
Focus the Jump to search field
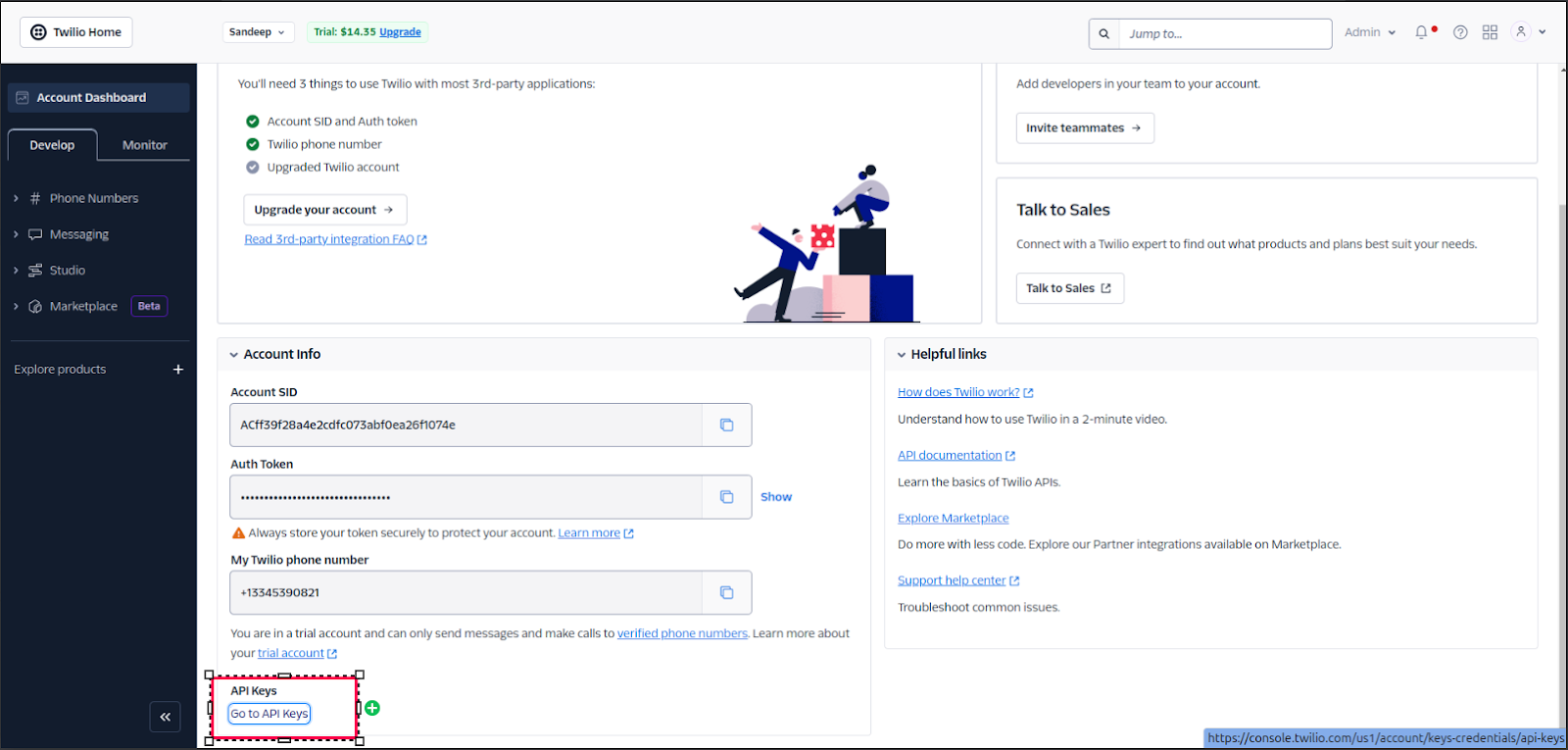[x=1225, y=33]
